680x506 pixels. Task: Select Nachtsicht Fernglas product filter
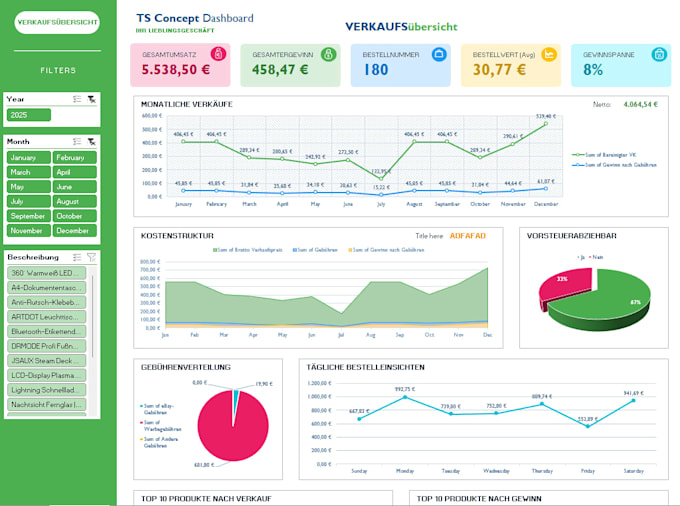[46, 405]
